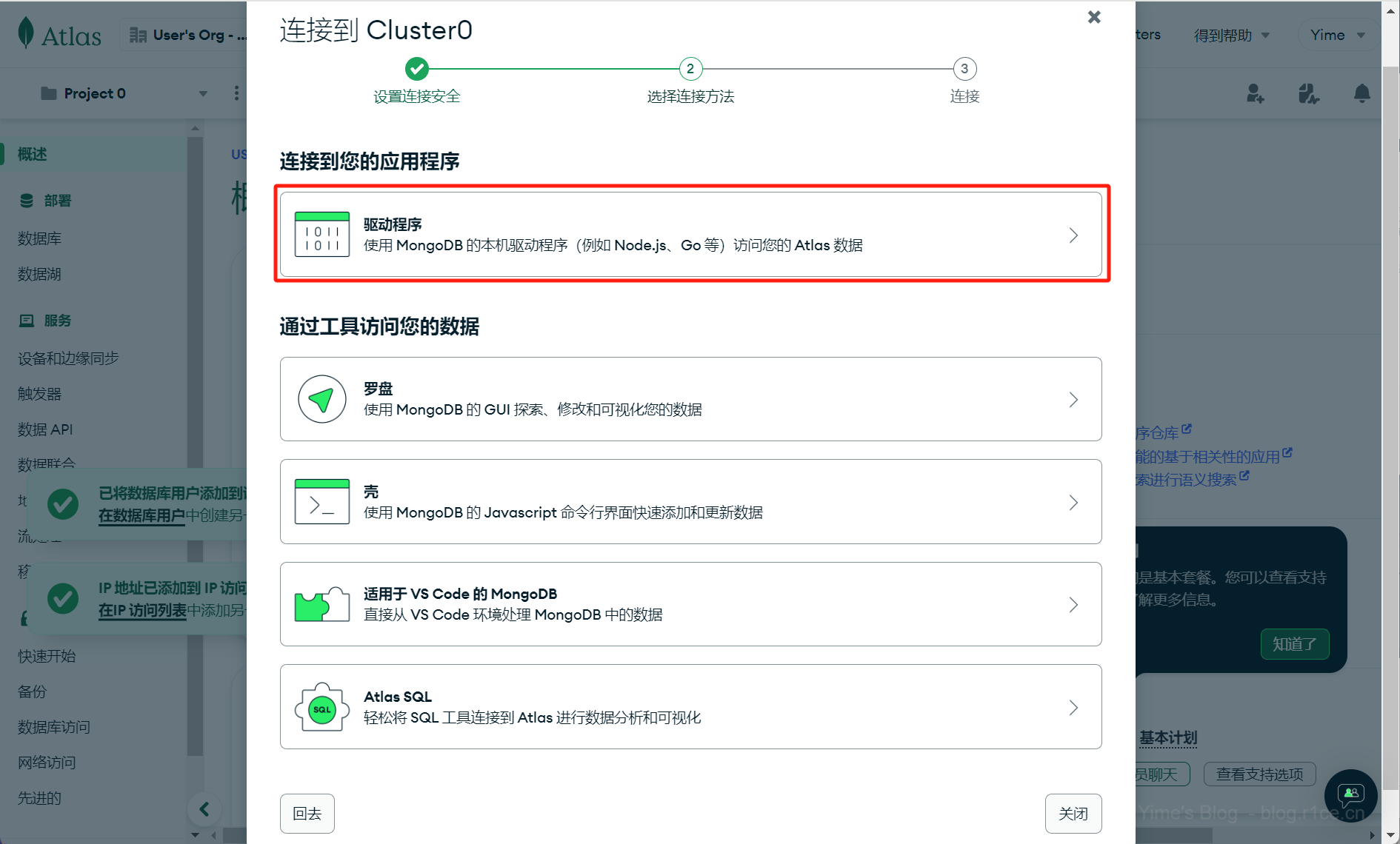Click the Atlas SQL gear icon

(x=321, y=707)
